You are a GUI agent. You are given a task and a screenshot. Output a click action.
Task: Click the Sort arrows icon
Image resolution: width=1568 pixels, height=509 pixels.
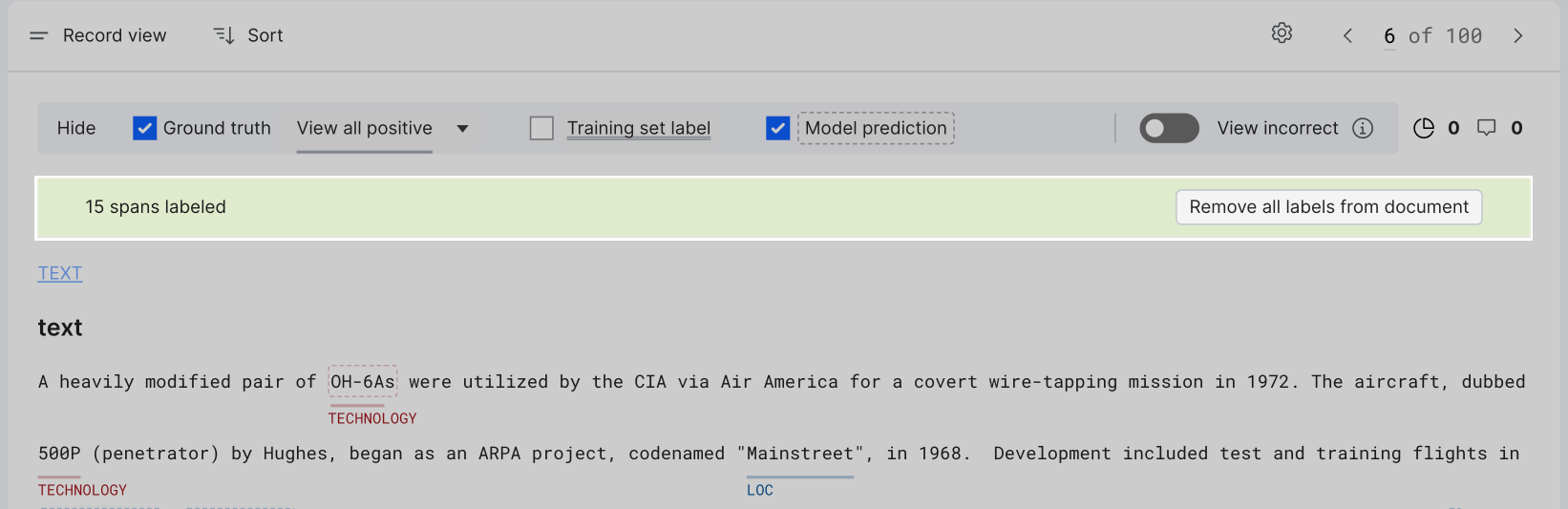coord(223,35)
